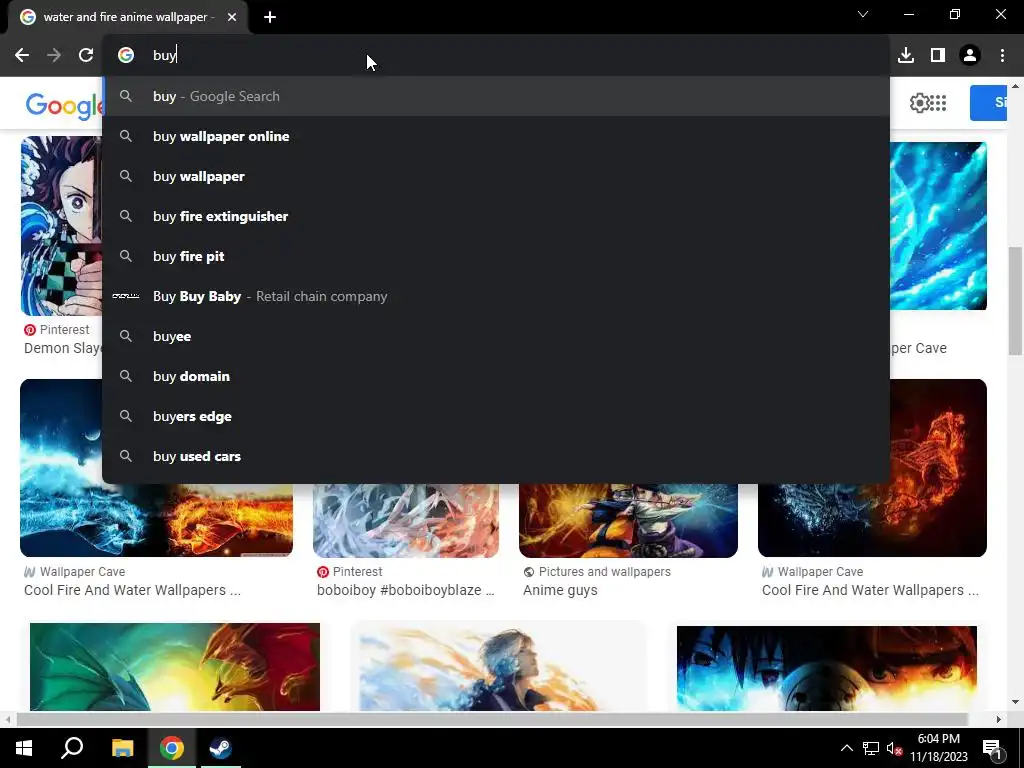Click the address bar containing buy
This screenshot has width=1024, height=768.
tap(496, 56)
